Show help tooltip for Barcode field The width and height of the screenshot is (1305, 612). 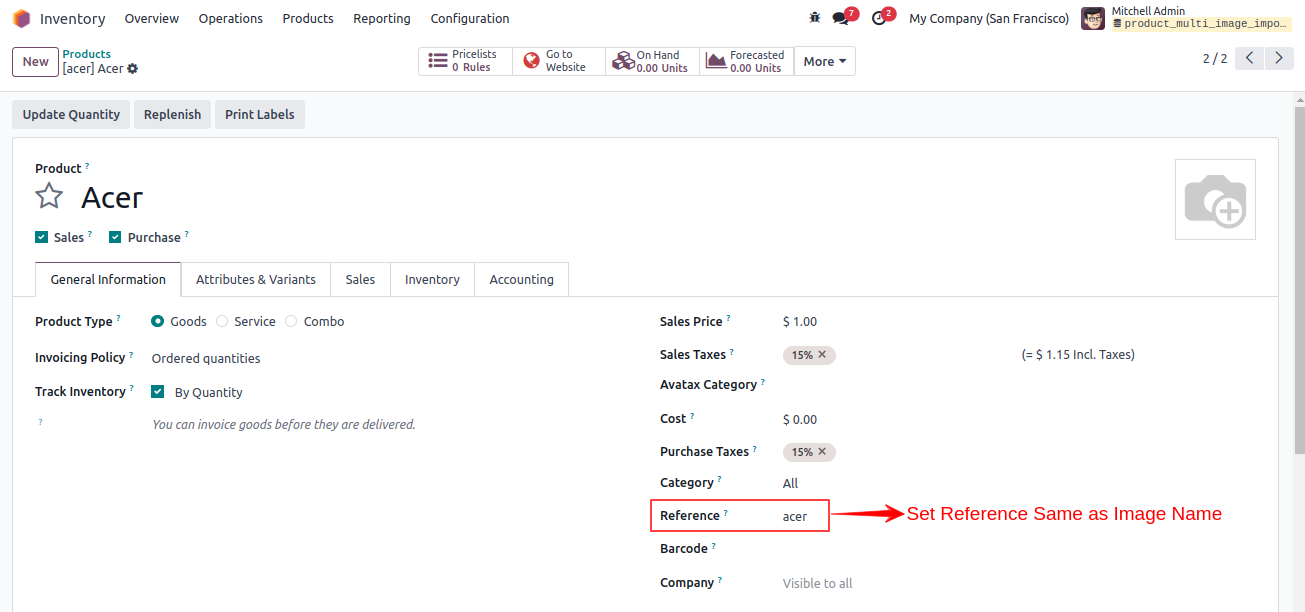coord(714,546)
